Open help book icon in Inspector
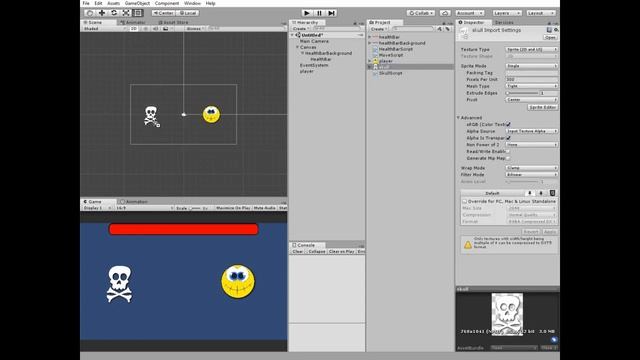This screenshot has height=360, width=640. tap(549, 30)
